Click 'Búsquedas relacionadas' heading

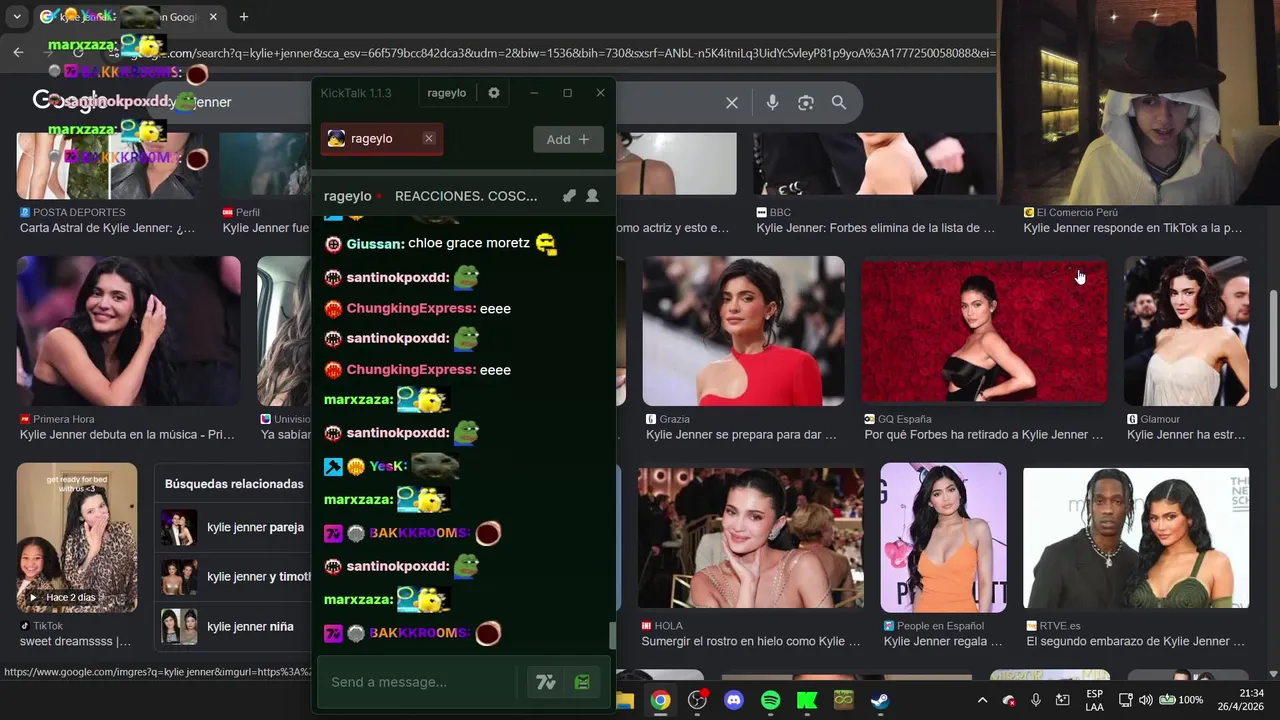234,484
